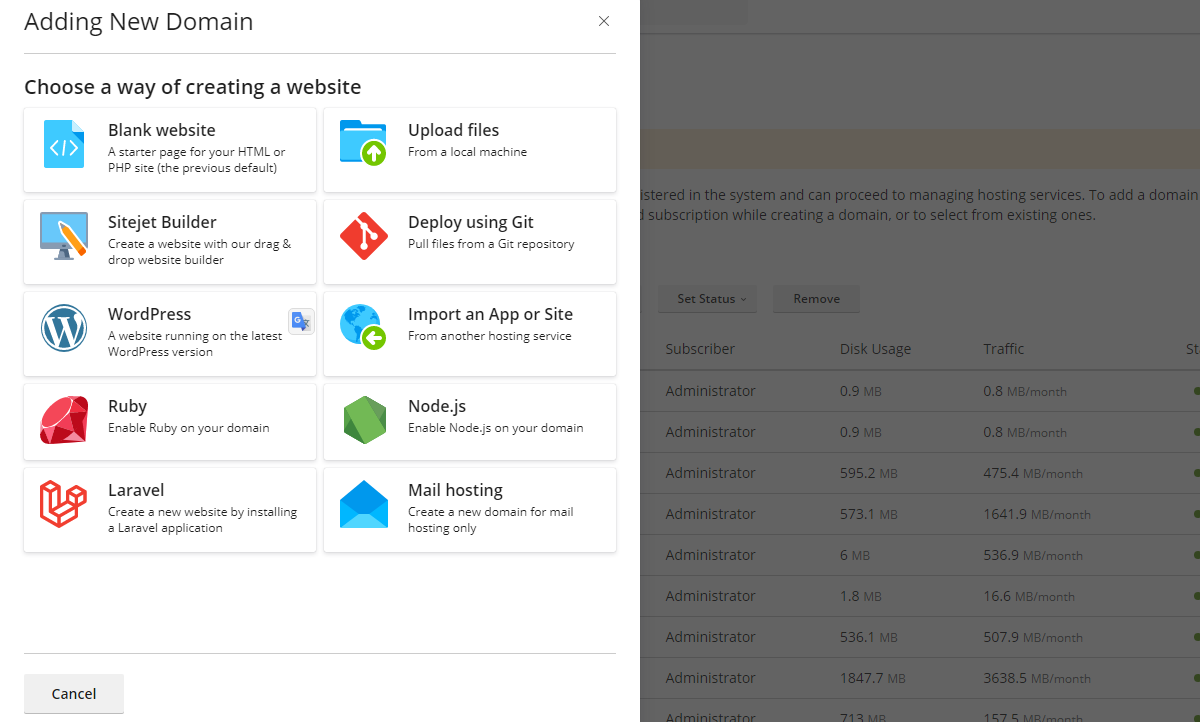Select the Sitejet Builder monitor icon
1200x722 pixels.
64,236
